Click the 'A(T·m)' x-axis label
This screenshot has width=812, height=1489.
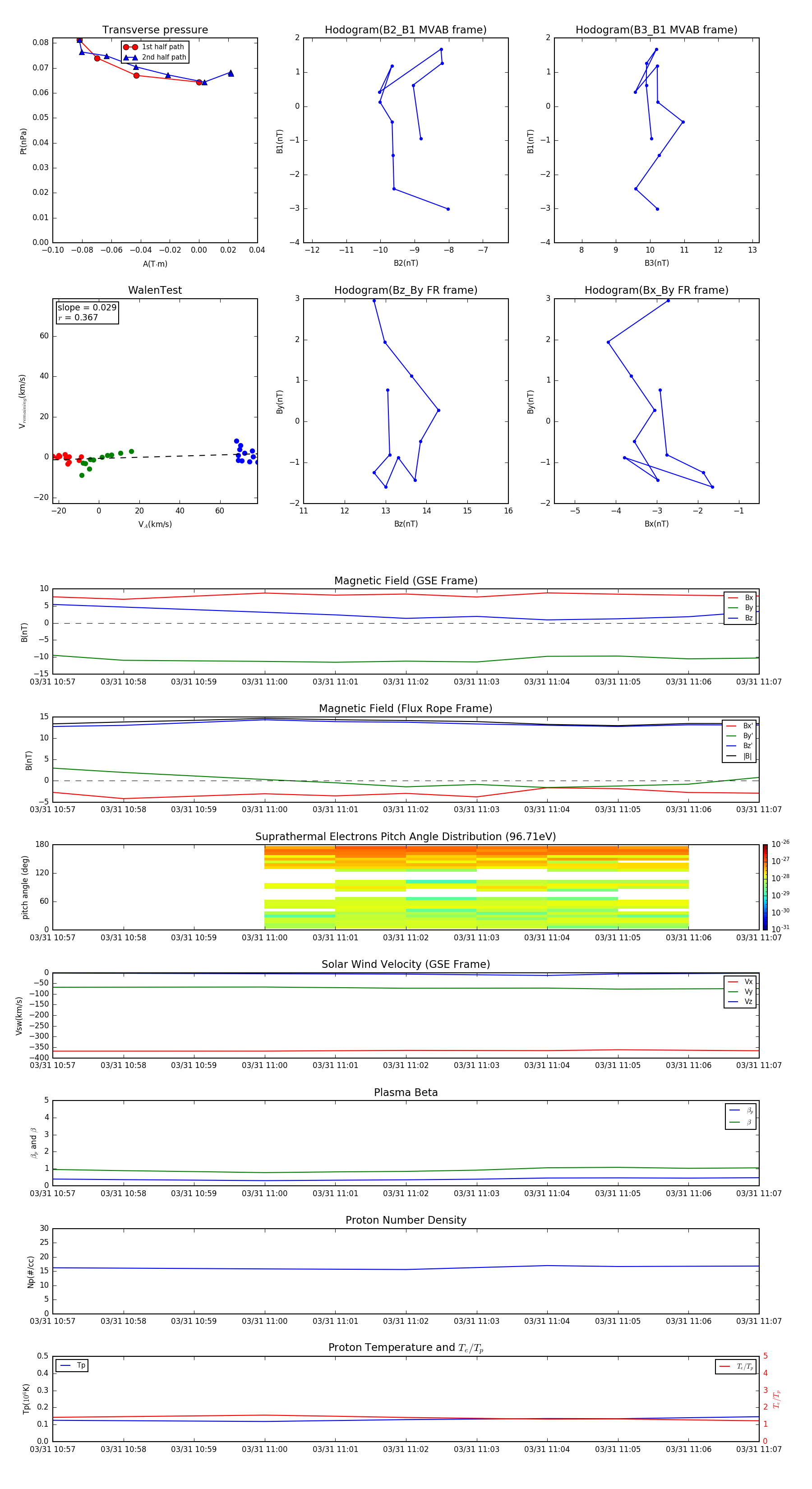(x=155, y=264)
